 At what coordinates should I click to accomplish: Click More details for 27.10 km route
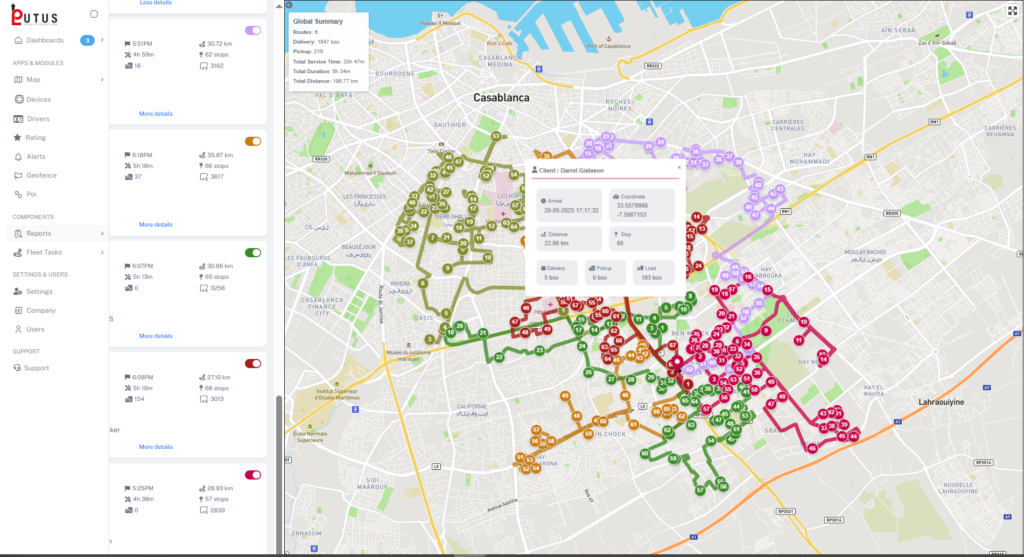point(155,447)
